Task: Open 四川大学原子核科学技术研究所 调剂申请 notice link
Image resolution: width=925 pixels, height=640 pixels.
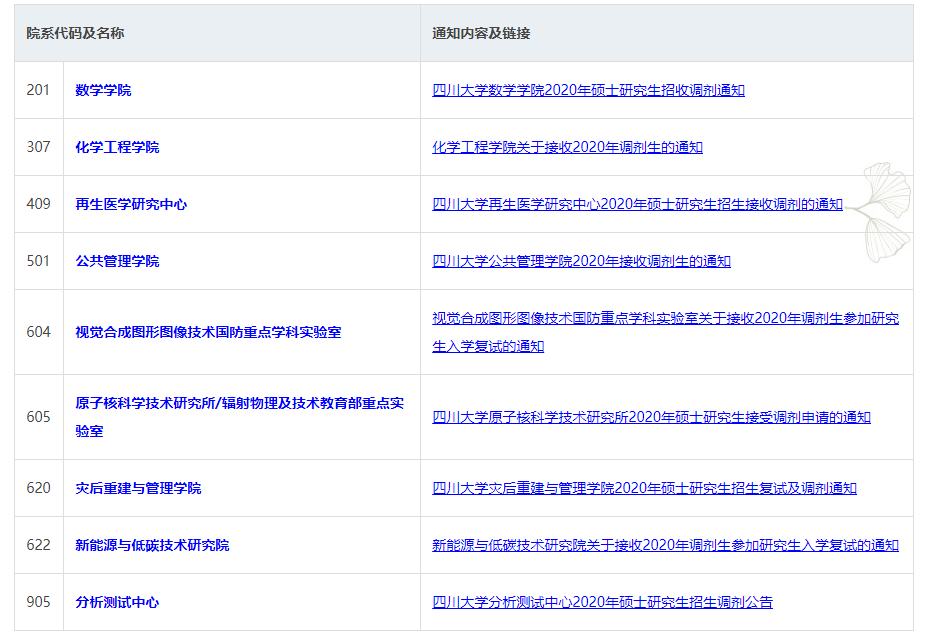Action: (651, 417)
